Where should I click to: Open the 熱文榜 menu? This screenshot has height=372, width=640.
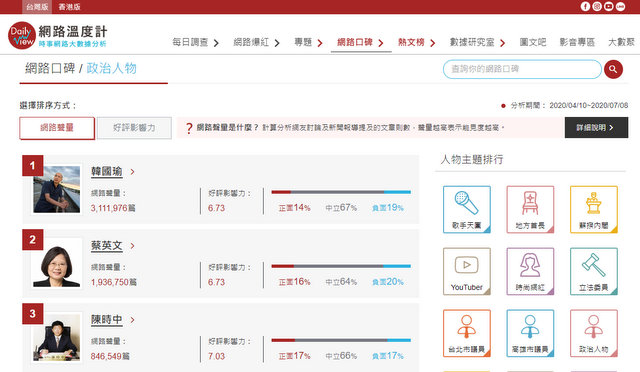pos(411,42)
